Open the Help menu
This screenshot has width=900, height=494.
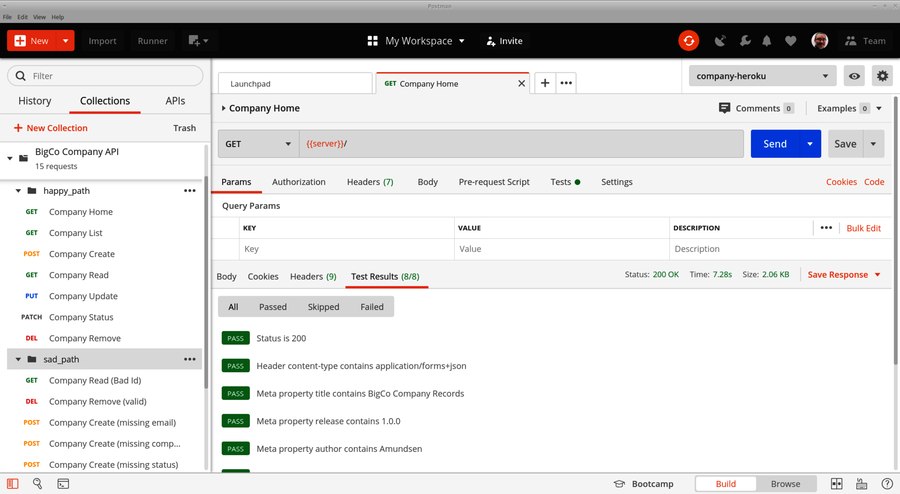(57, 17)
